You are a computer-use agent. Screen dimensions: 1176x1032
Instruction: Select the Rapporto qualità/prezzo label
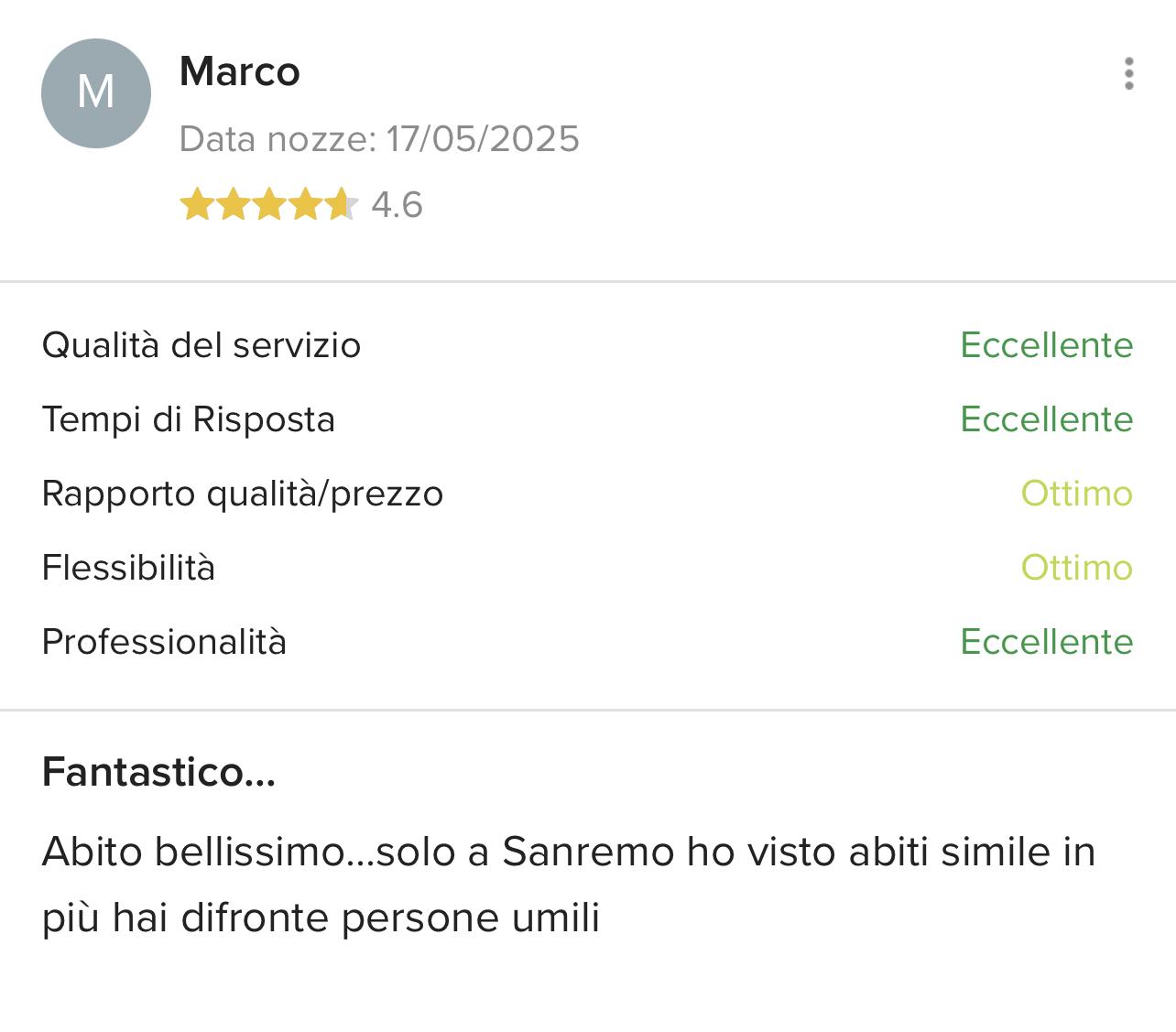(243, 494)
